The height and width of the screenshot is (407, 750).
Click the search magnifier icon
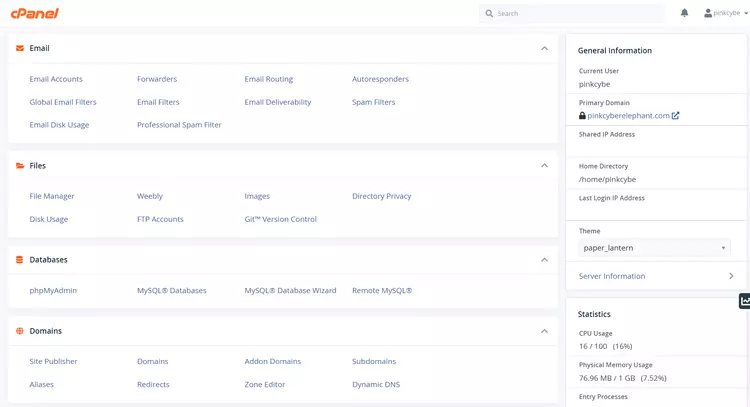click(489, 13)
